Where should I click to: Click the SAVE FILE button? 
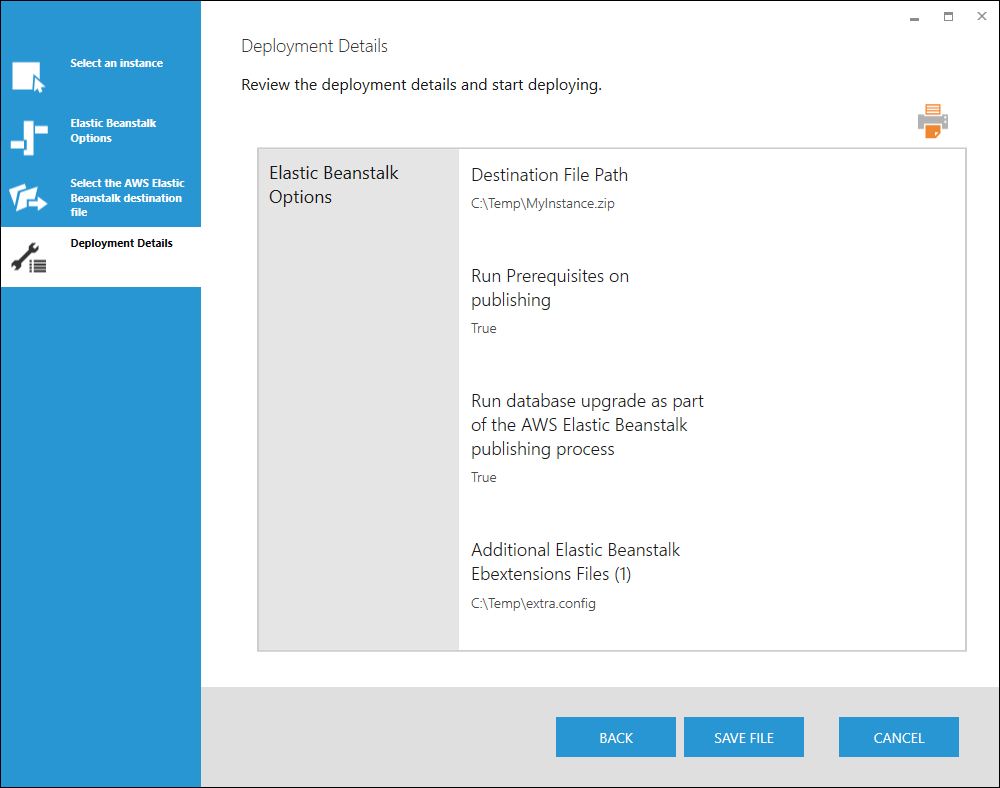pyautogui.click(x=744, y=737)
